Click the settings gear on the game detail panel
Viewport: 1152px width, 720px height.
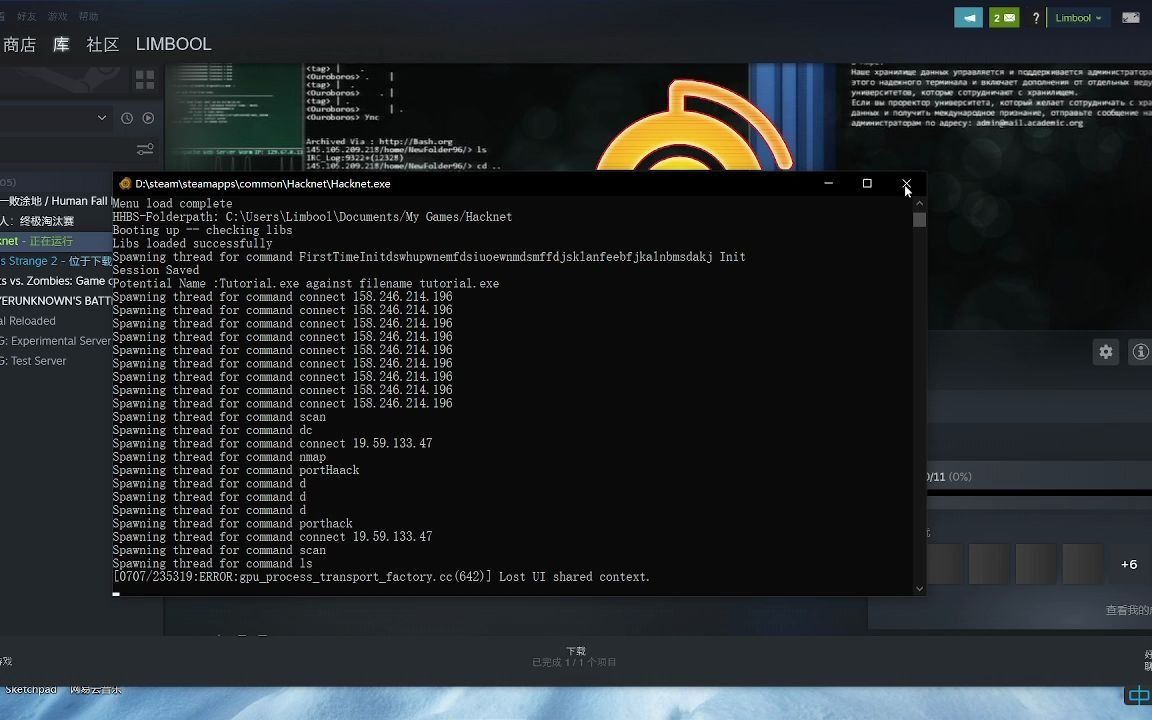click(1105, 352)
